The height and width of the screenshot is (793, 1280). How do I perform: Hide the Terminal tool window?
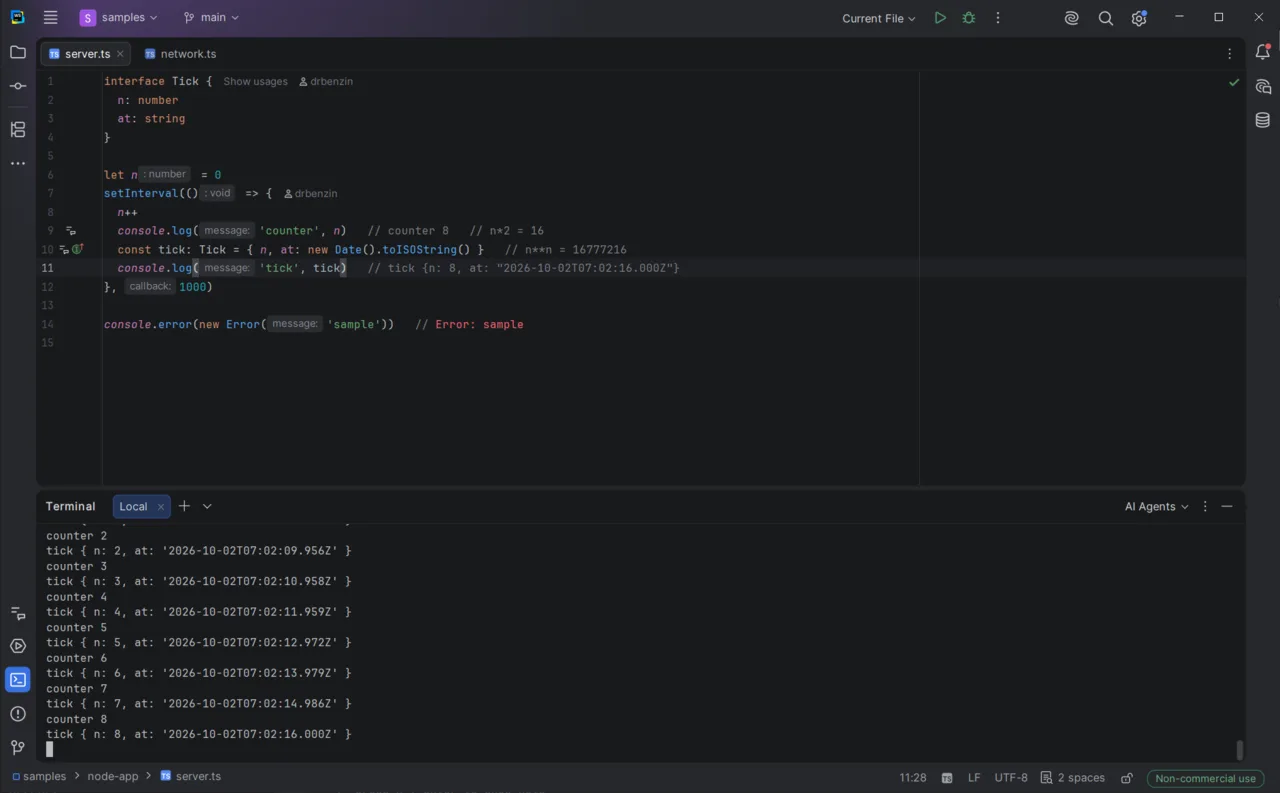1227,506
